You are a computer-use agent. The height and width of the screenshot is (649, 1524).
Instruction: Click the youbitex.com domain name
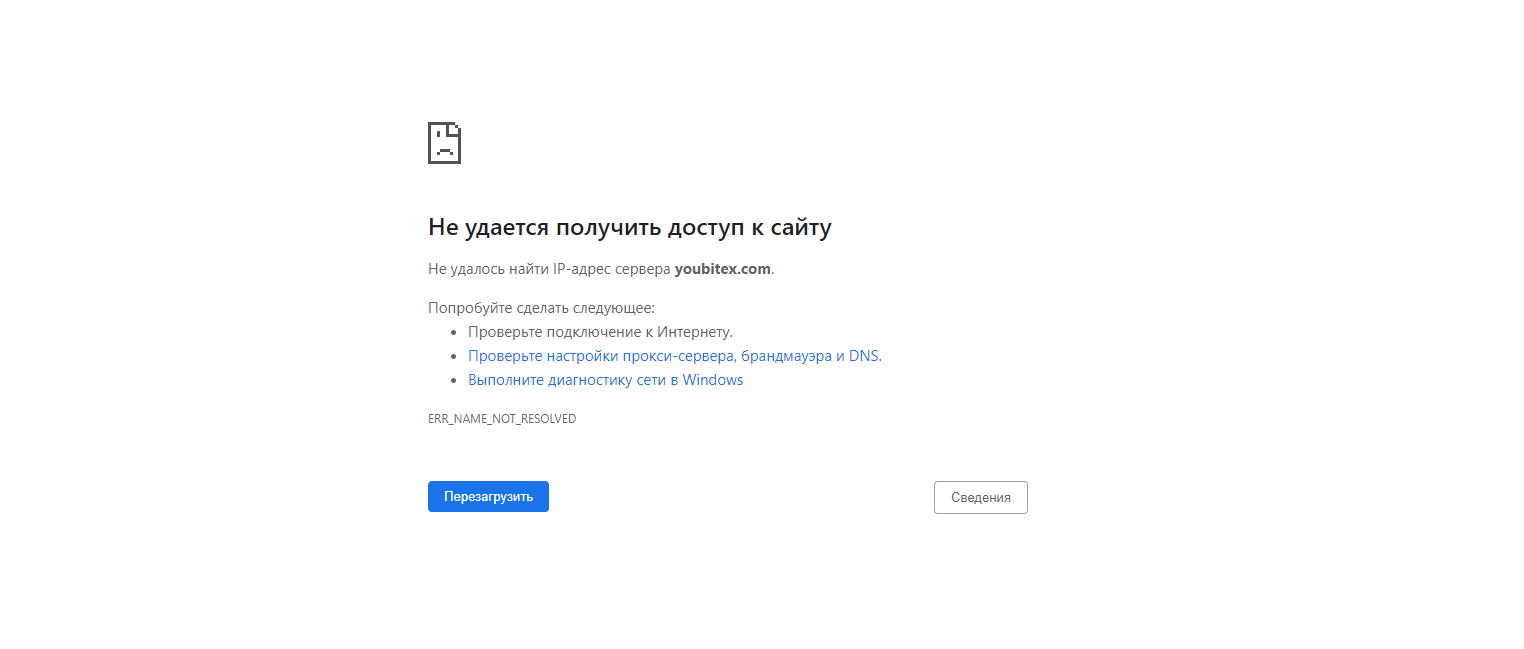(723, 269)
